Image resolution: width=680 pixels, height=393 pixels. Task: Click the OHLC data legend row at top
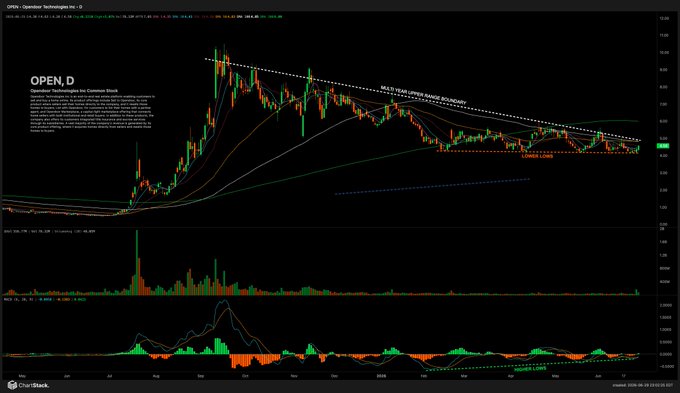click(144, 17)
